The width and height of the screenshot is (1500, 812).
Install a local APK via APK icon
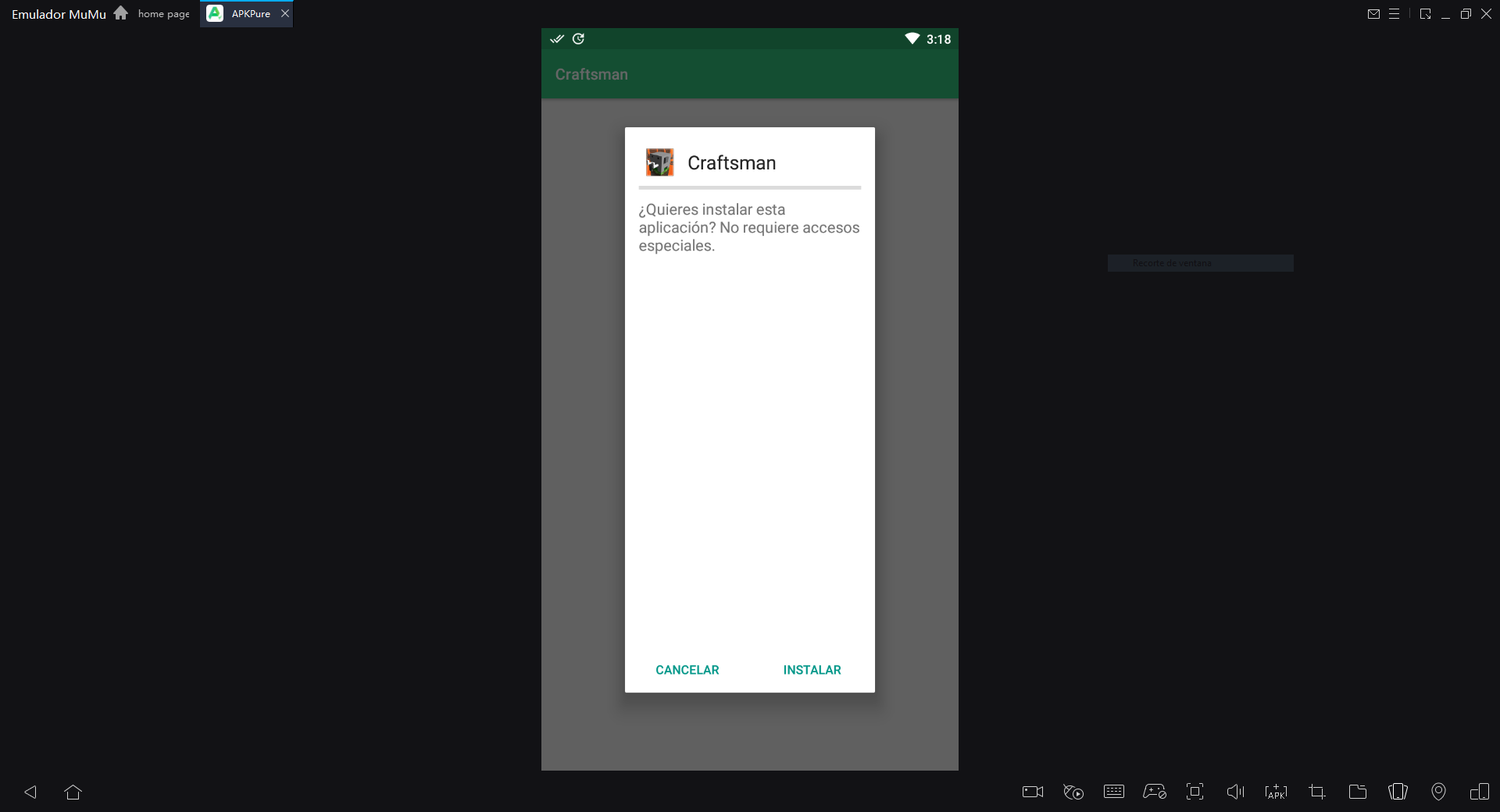[1276, 792]
